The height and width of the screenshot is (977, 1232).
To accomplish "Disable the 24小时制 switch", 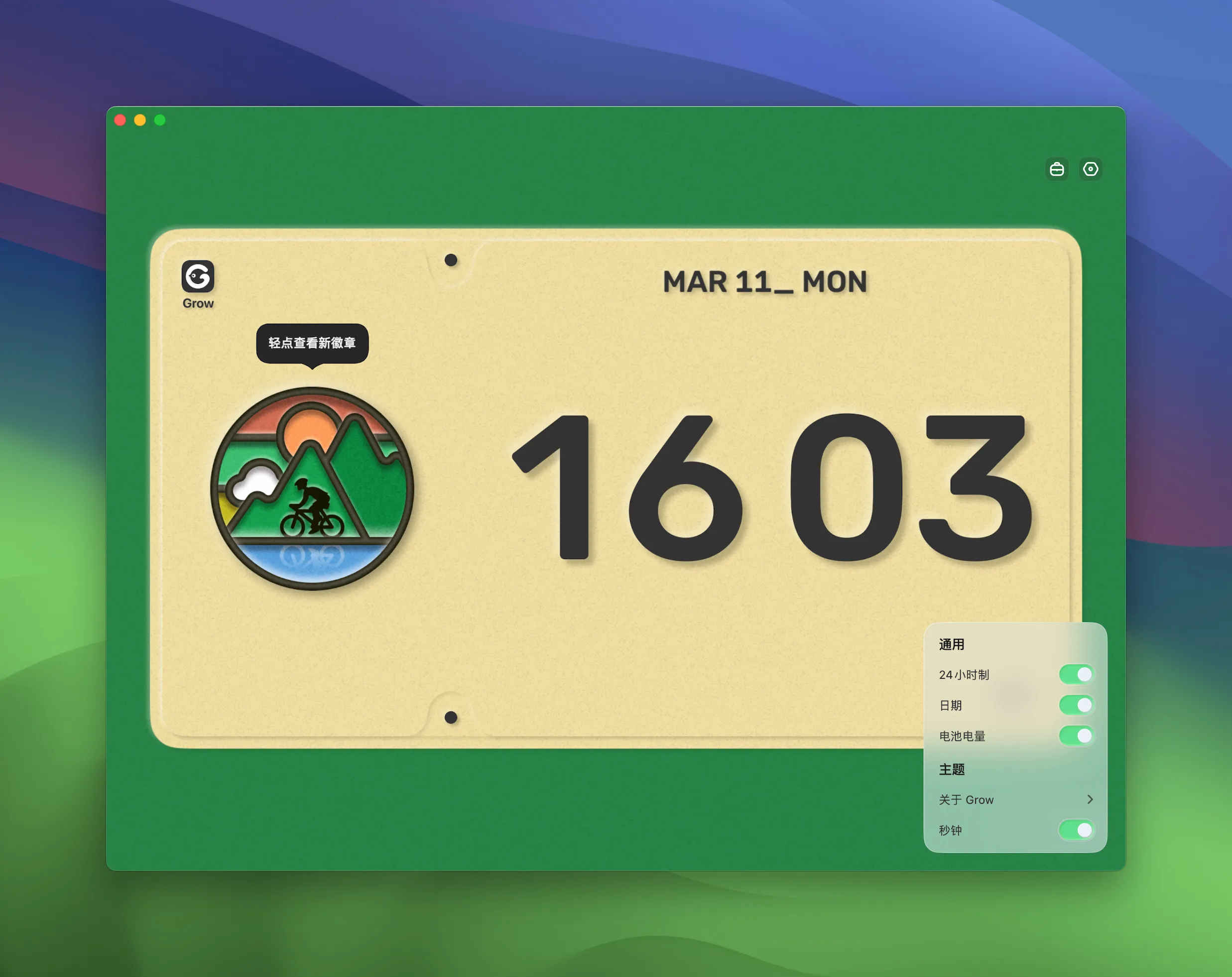I will coord(1076,674).
